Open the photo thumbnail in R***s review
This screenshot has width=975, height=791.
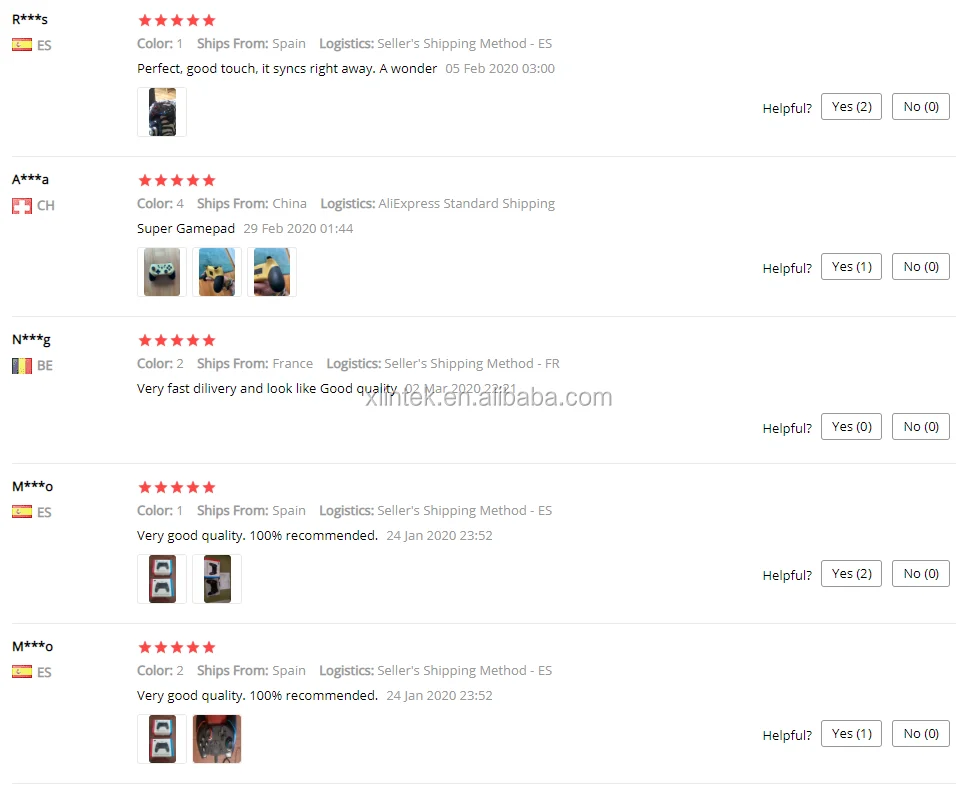[x=162, y=112]
